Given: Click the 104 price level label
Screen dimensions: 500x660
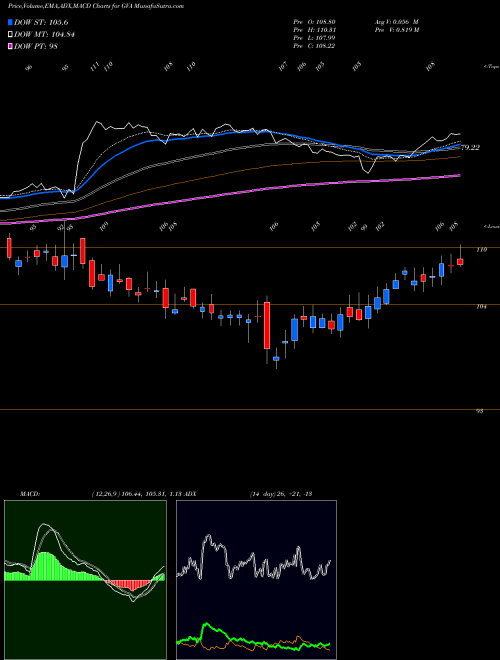Looking at the screenshot, I should coord(481,307).
